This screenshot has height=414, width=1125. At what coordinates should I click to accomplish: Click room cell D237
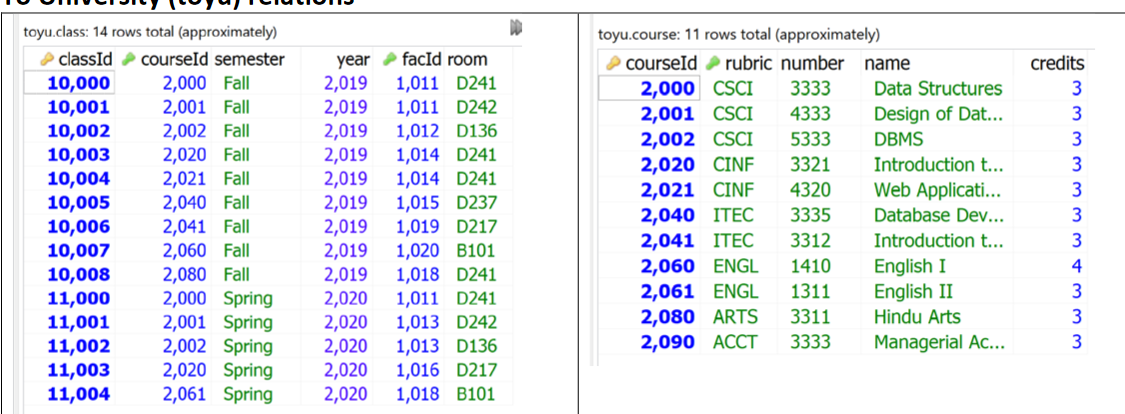click(476, 203)
